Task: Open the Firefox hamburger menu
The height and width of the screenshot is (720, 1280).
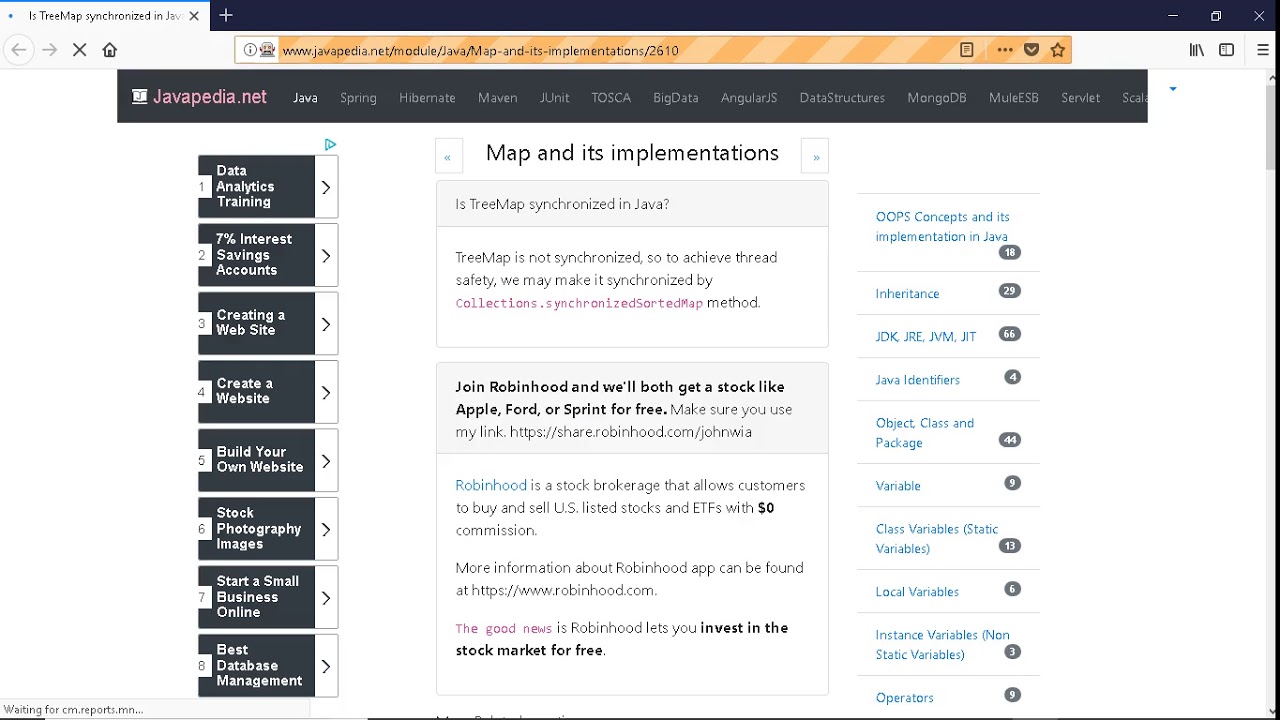Action: tap(1263, 50)
